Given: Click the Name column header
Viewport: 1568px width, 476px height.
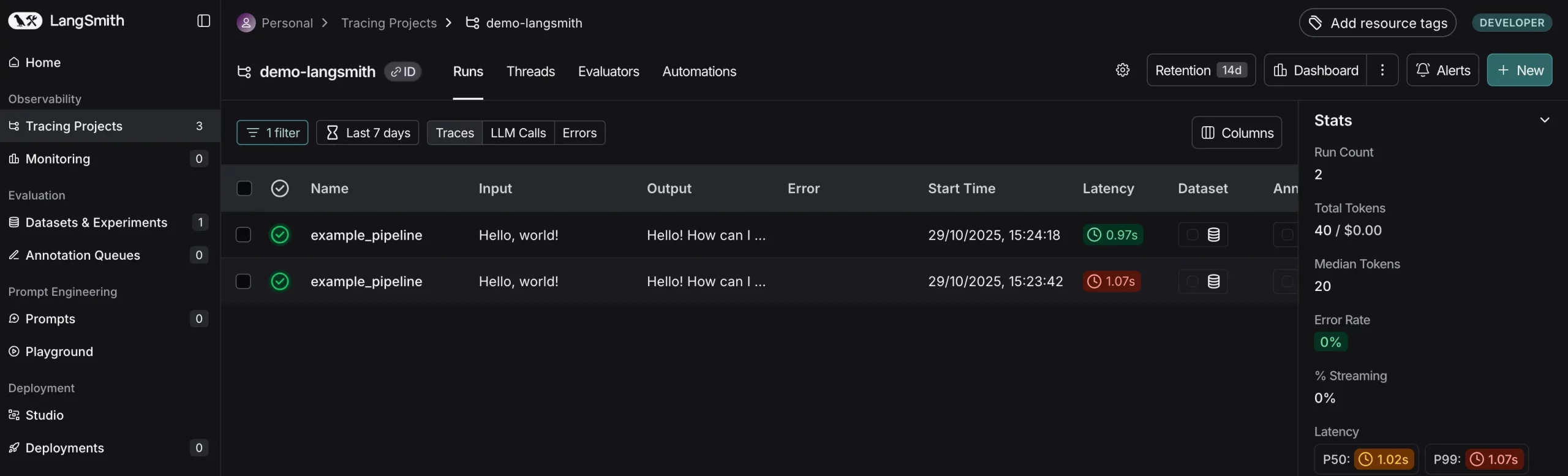Looking at the screenshot, I should (x=330, y=189).
